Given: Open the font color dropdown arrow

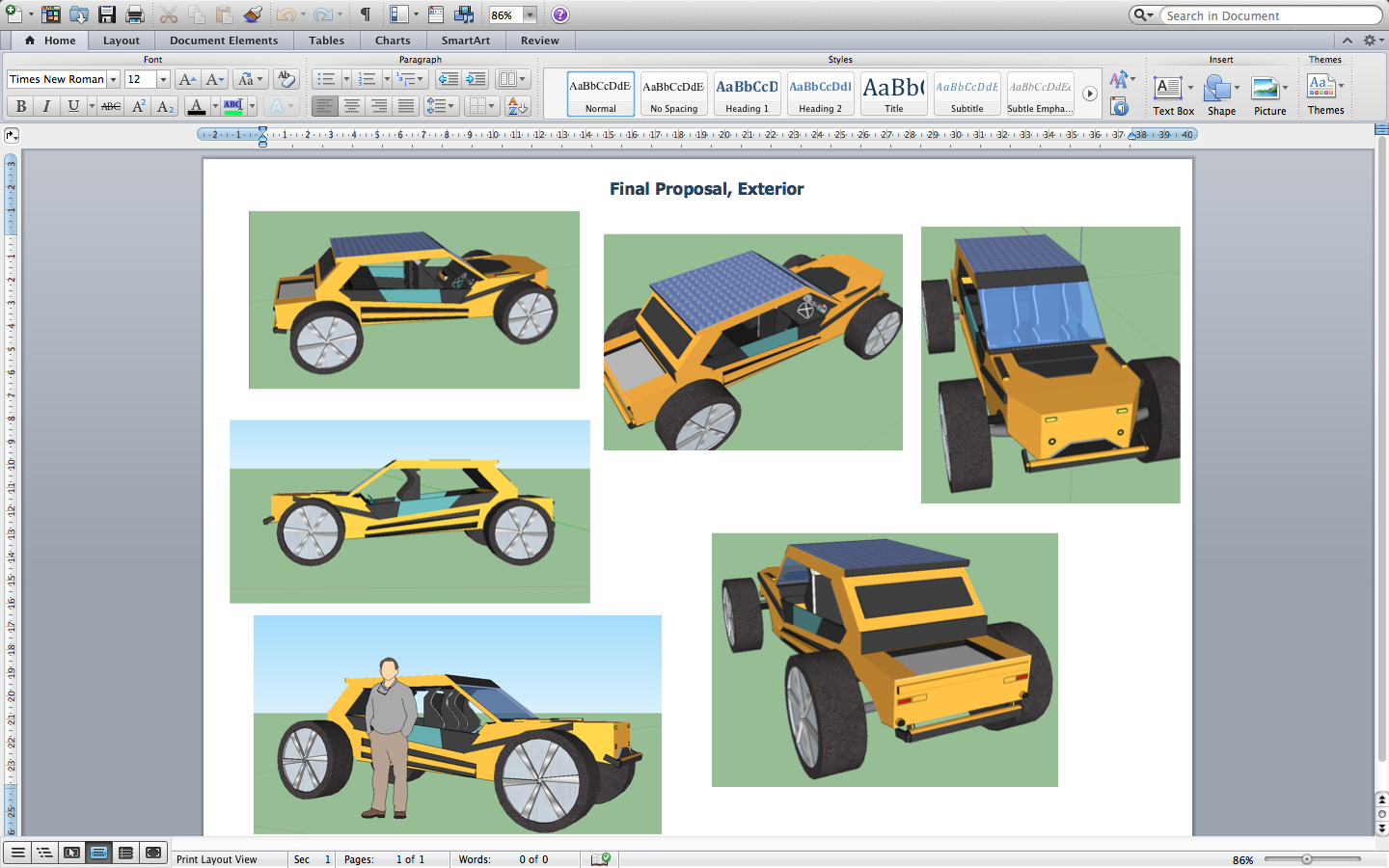Looking at the screenshot, I should click(214, 106).
